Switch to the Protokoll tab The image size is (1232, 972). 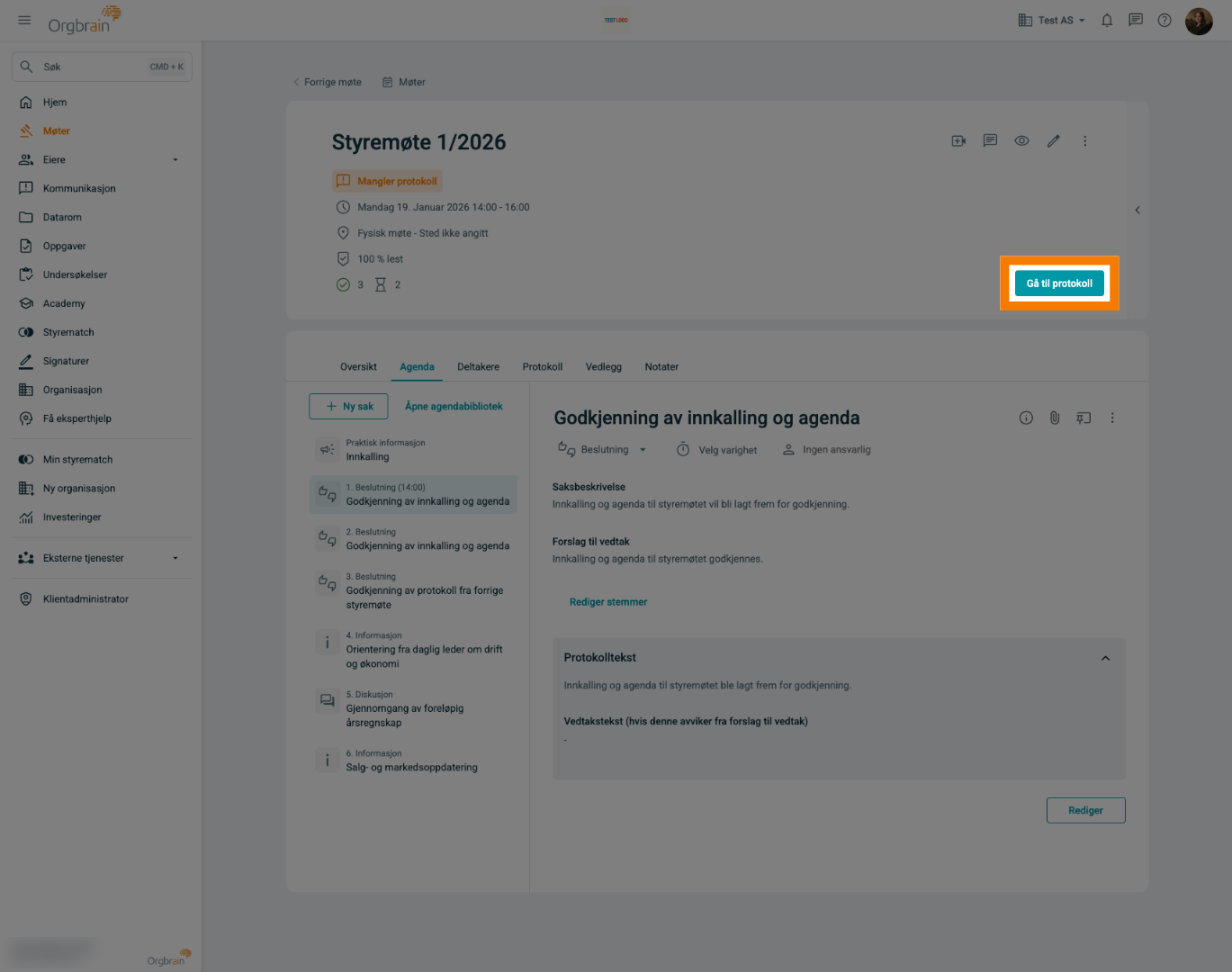(543, 367)
